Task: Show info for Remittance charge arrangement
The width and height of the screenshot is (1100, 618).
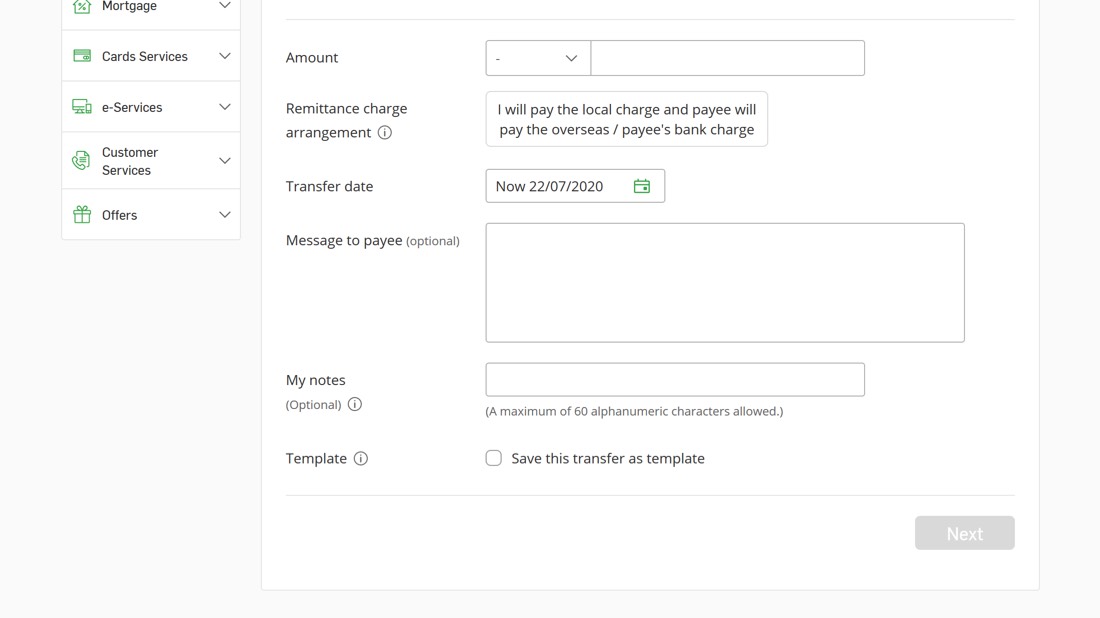Action: tap(385, 133)
